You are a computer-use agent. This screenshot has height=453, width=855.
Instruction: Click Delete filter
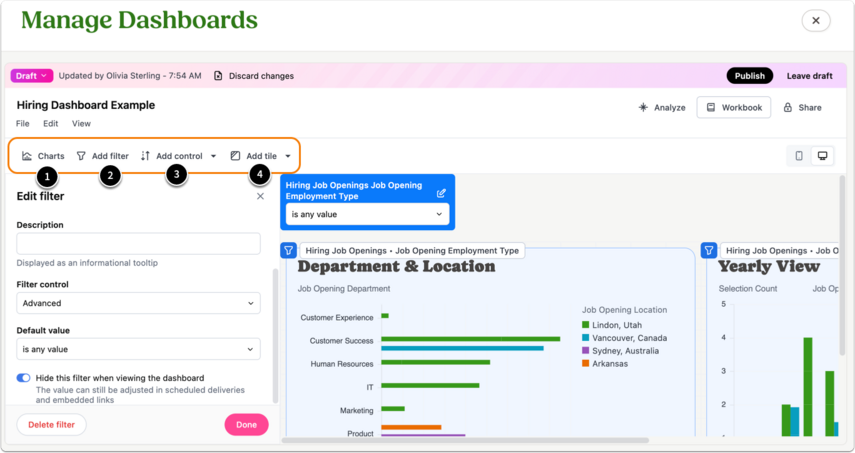(51, 425)
